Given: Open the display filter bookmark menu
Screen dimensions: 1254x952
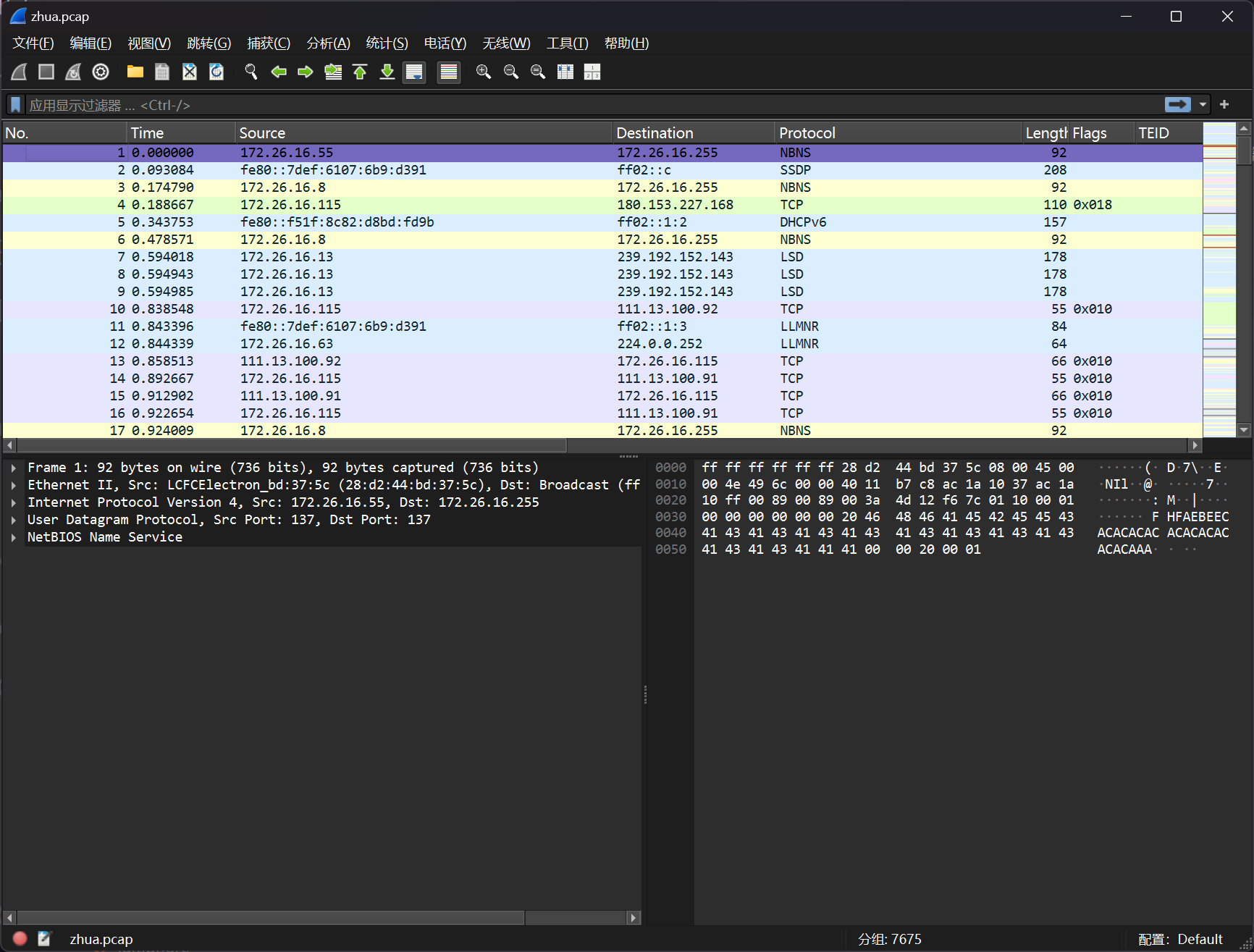Looking at the screenshot, I should tap(16, 105).
